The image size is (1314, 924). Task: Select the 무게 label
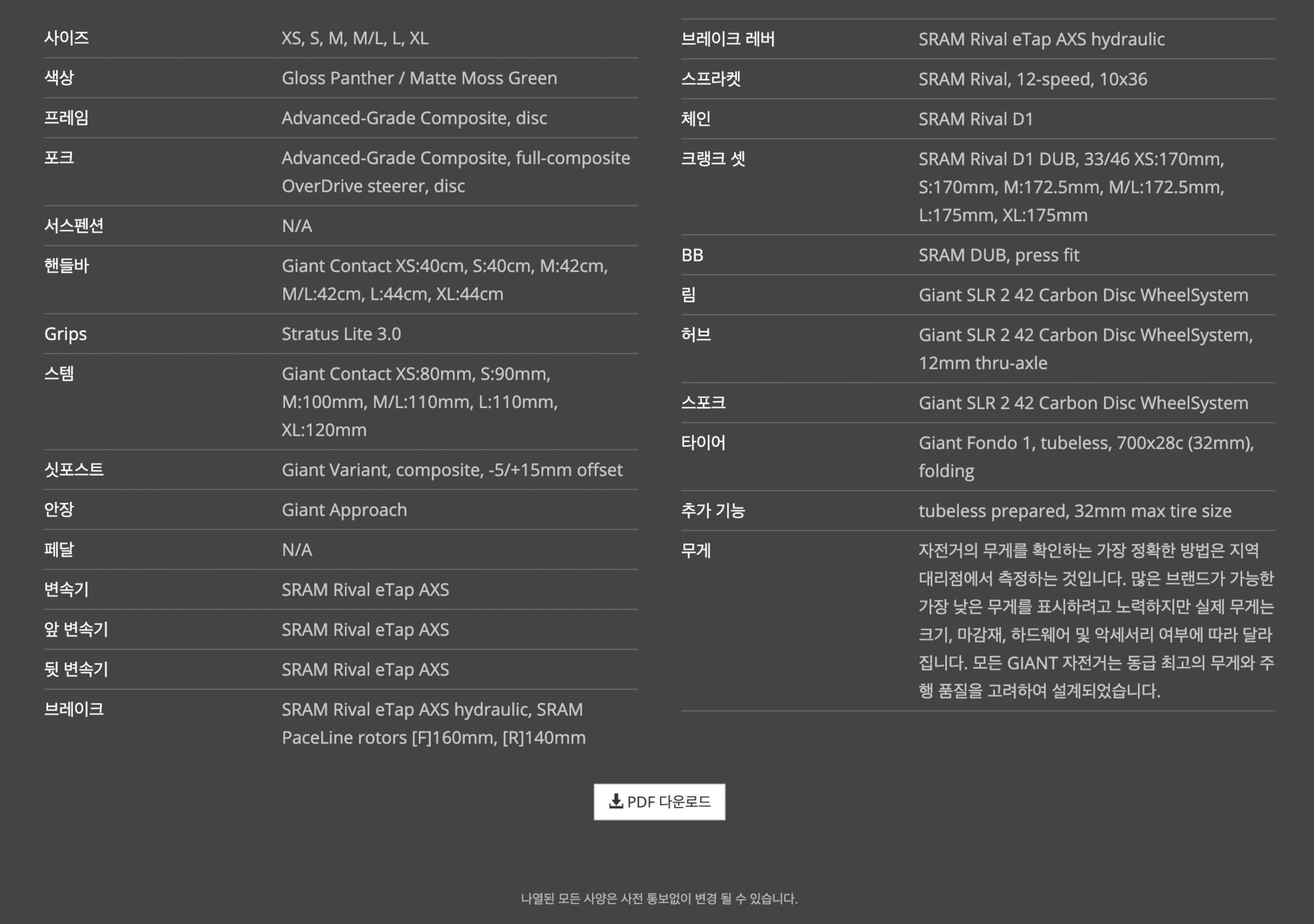click(x=696, y=551)
